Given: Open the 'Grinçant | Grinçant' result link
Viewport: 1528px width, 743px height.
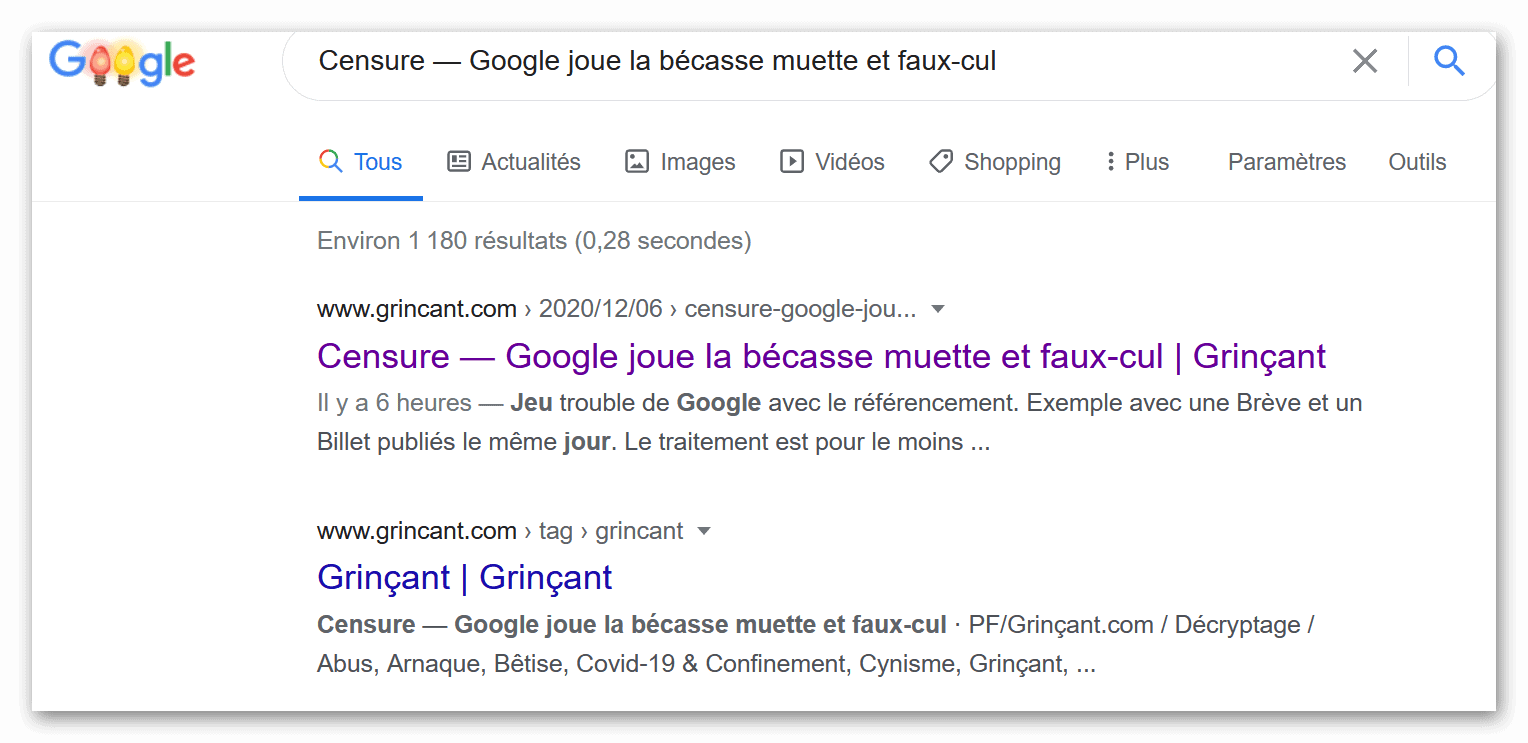Looking at the screenshot, I should pyautogui.click(x=465, y=578).
